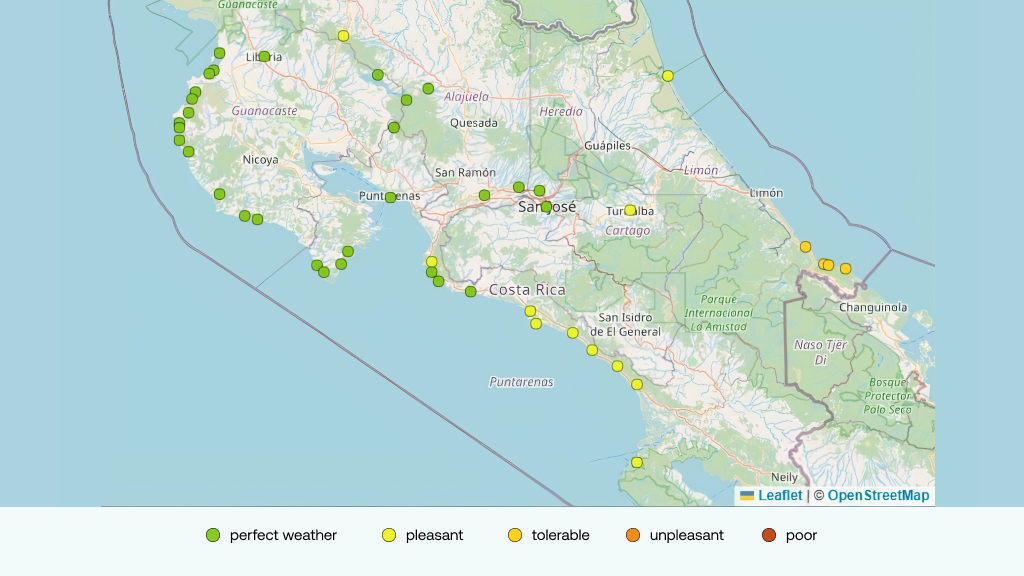Click the green perfect weather legend dot
The width and height of the screenshot is (1024, 576).
[213, 536]
